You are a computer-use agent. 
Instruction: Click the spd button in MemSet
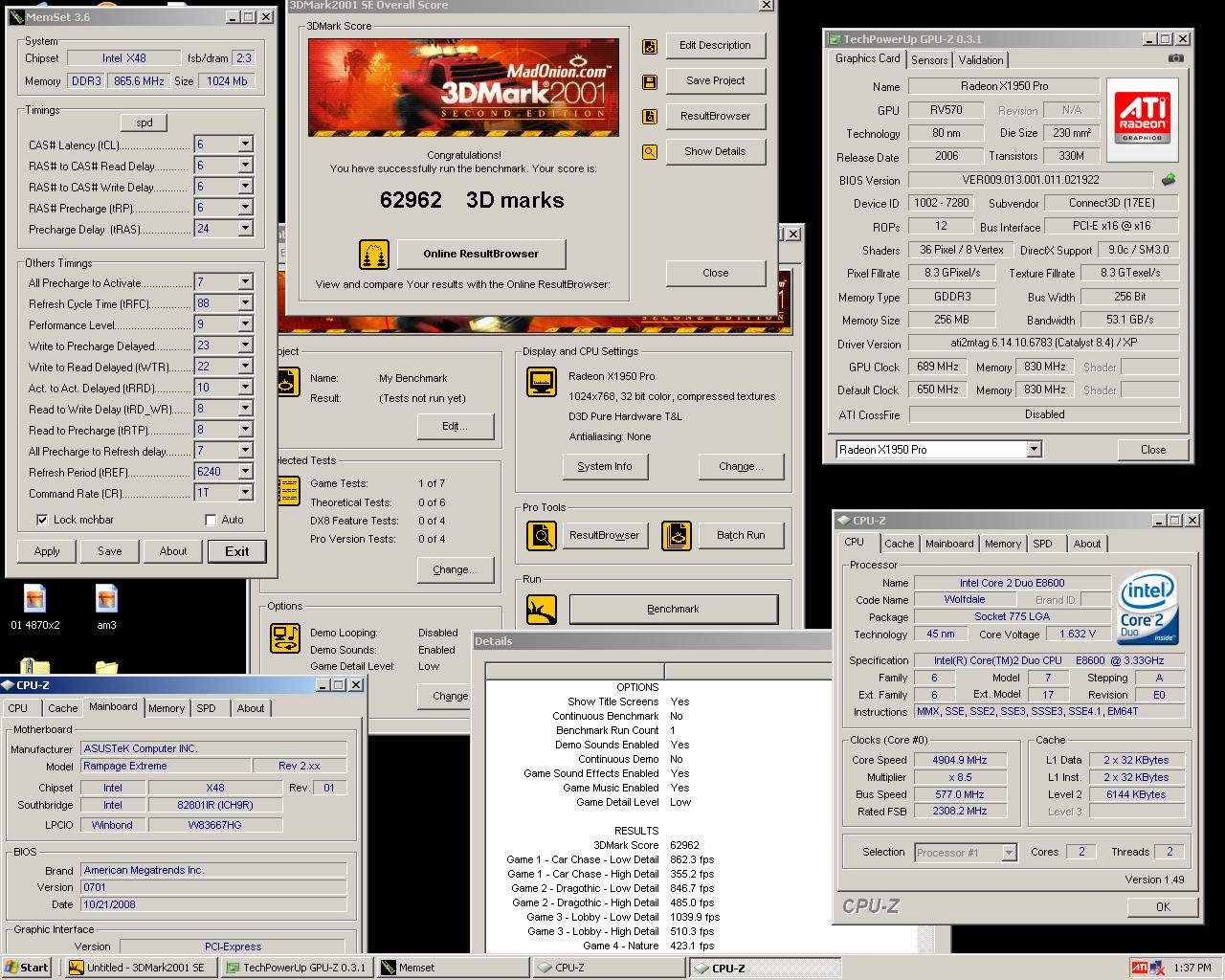(x=145, y=122)
